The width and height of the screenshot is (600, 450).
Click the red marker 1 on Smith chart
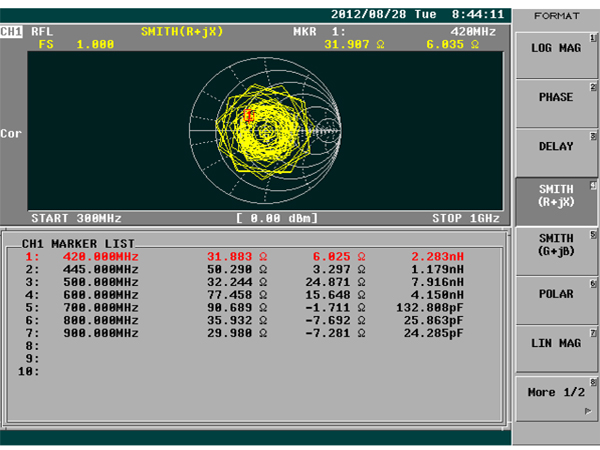coord(248,115)
